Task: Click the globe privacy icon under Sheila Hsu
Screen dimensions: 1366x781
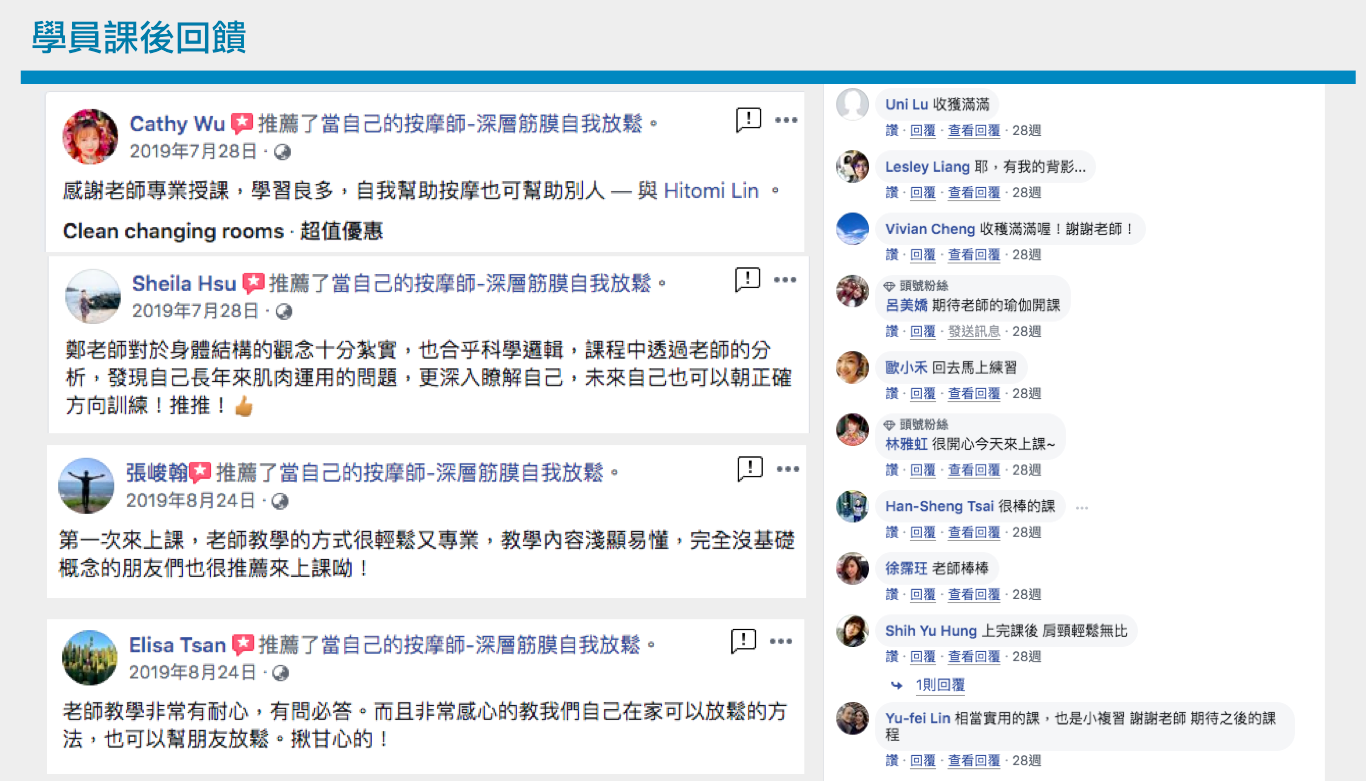Action: point(284,312)
